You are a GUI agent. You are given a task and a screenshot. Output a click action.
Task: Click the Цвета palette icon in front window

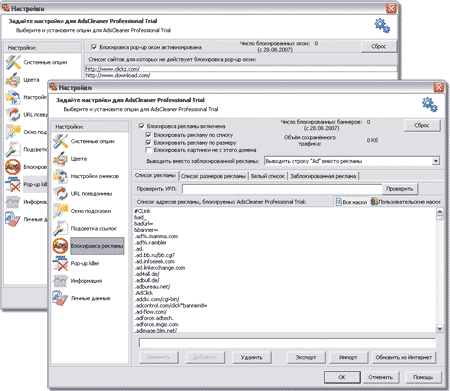pos(60,159)
